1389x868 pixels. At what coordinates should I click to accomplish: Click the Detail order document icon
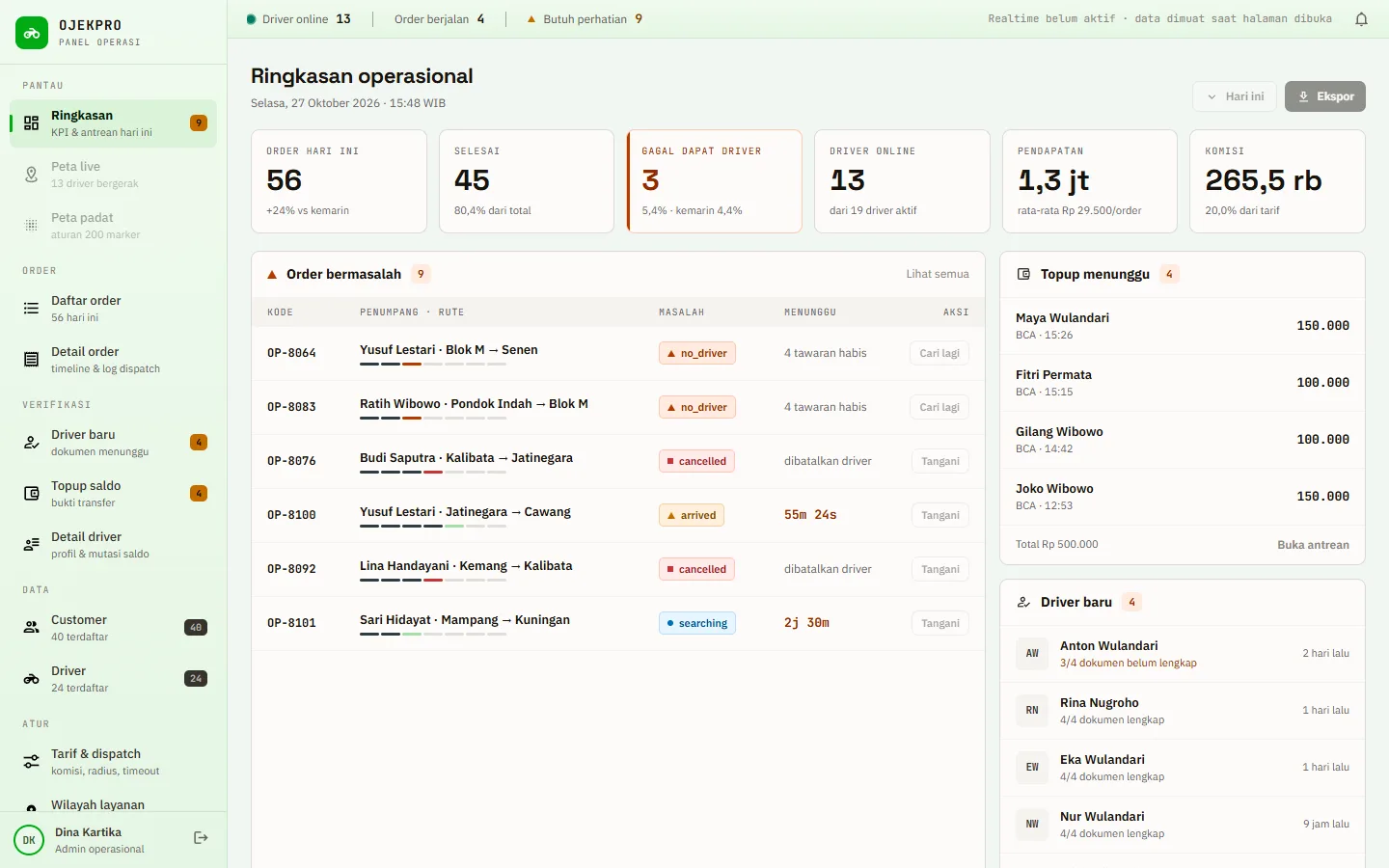tap(32, 360)
